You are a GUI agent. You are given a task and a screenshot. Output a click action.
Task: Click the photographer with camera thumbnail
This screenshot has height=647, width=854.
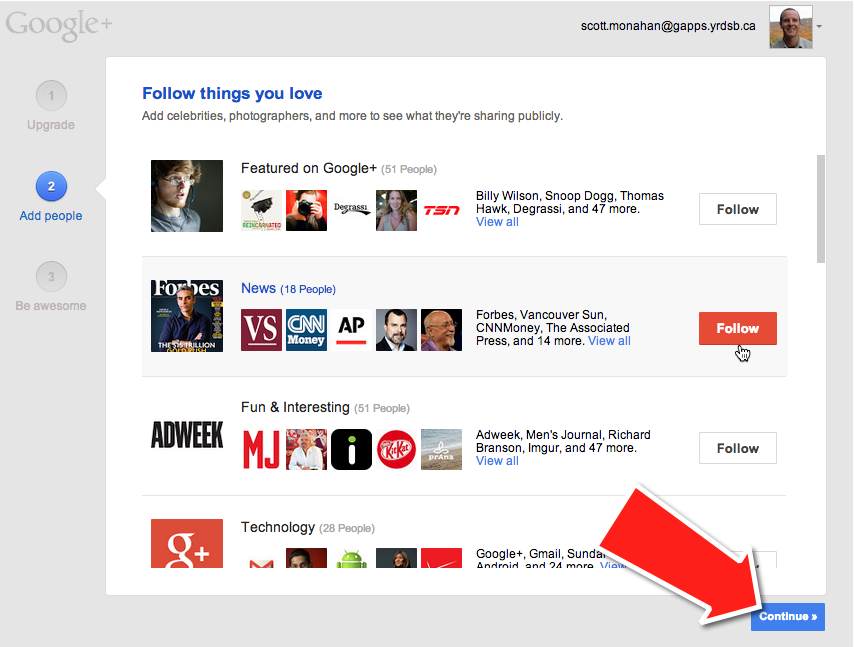pos(307,210)
